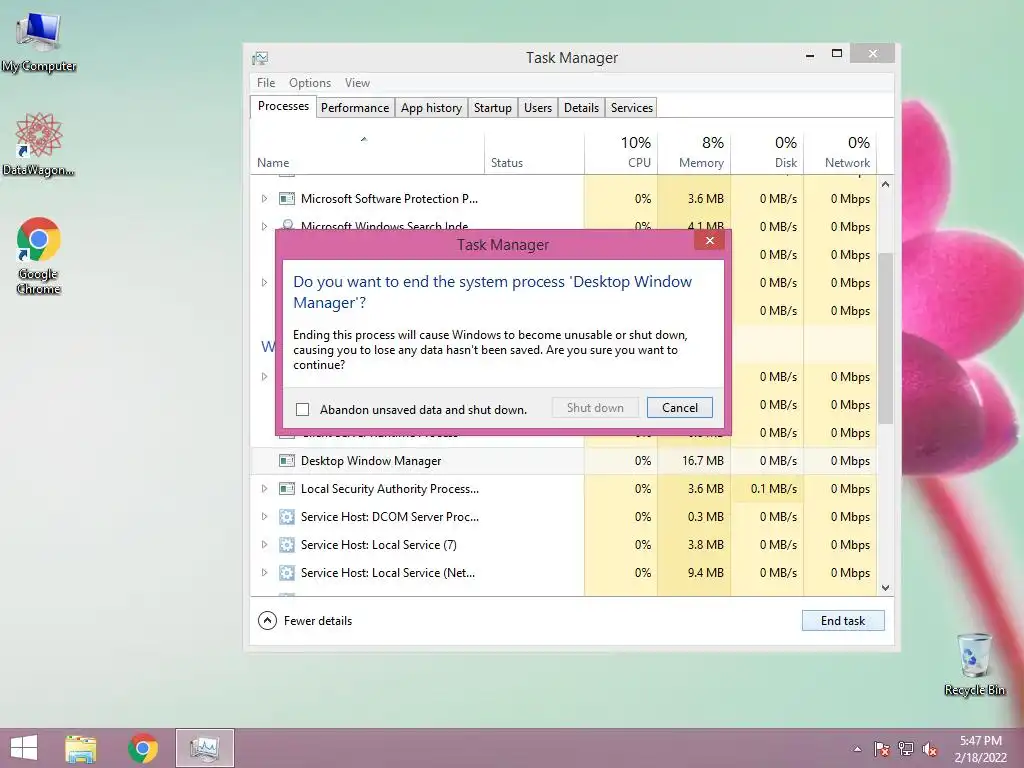Click the Local Security Authority process icon
1024x768 pixels.
point(287,488)
